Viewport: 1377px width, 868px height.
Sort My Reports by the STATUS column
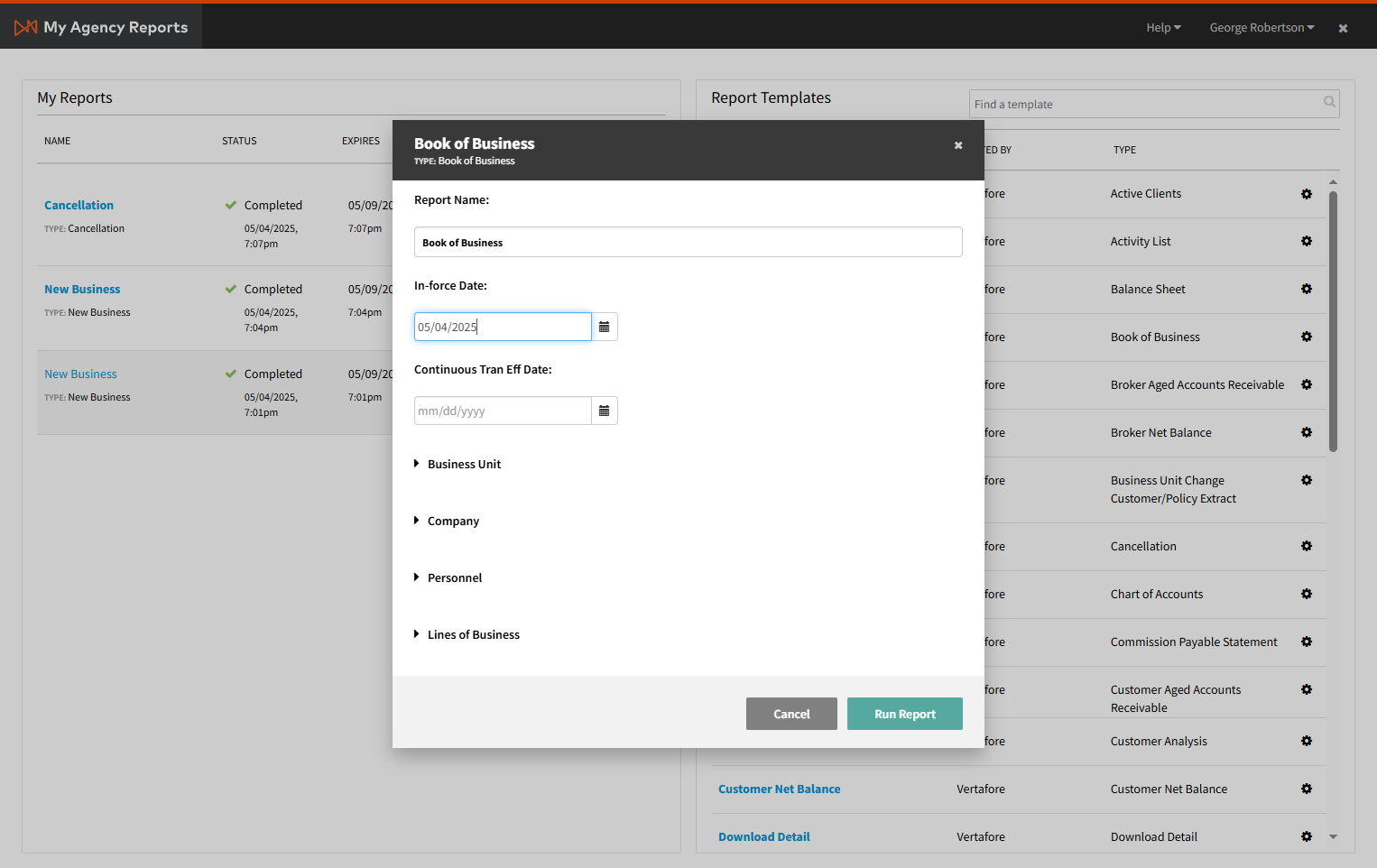(x=239, y=141)
